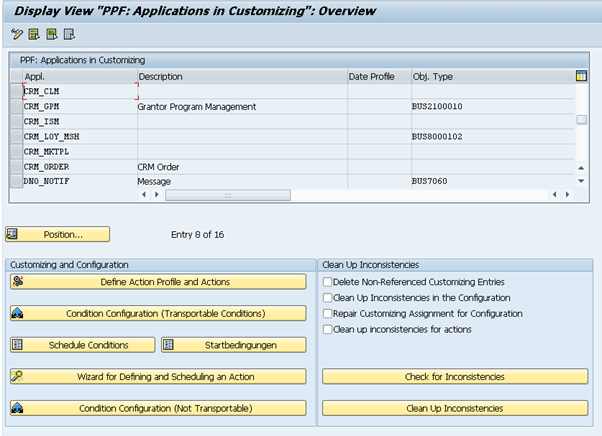Click the Select Block toolbar icon

point(50,35)
